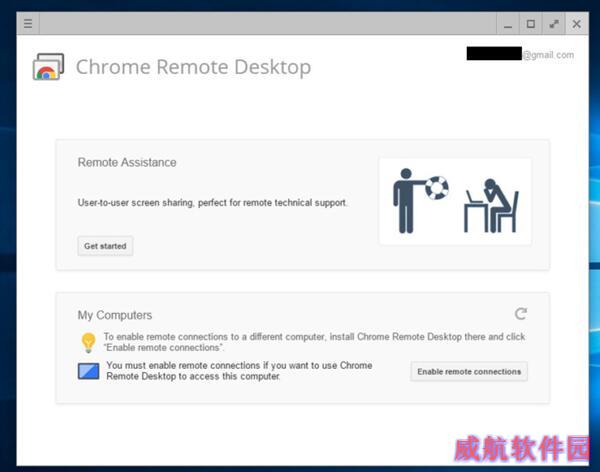Refresh the My Computers list
Viewport: 600px width, 472px height.
click(x=520, y=314)
